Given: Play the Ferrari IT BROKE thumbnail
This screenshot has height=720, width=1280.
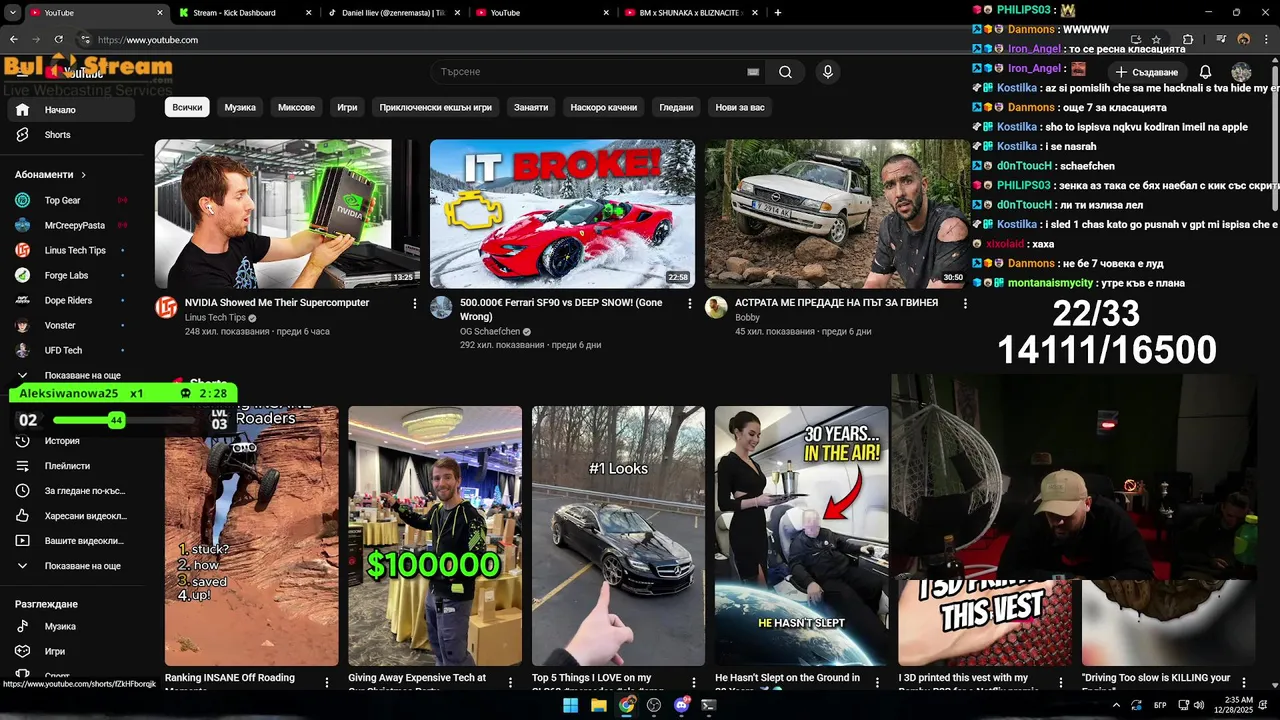Looking at the screenshot, I should tap(562, 214).
